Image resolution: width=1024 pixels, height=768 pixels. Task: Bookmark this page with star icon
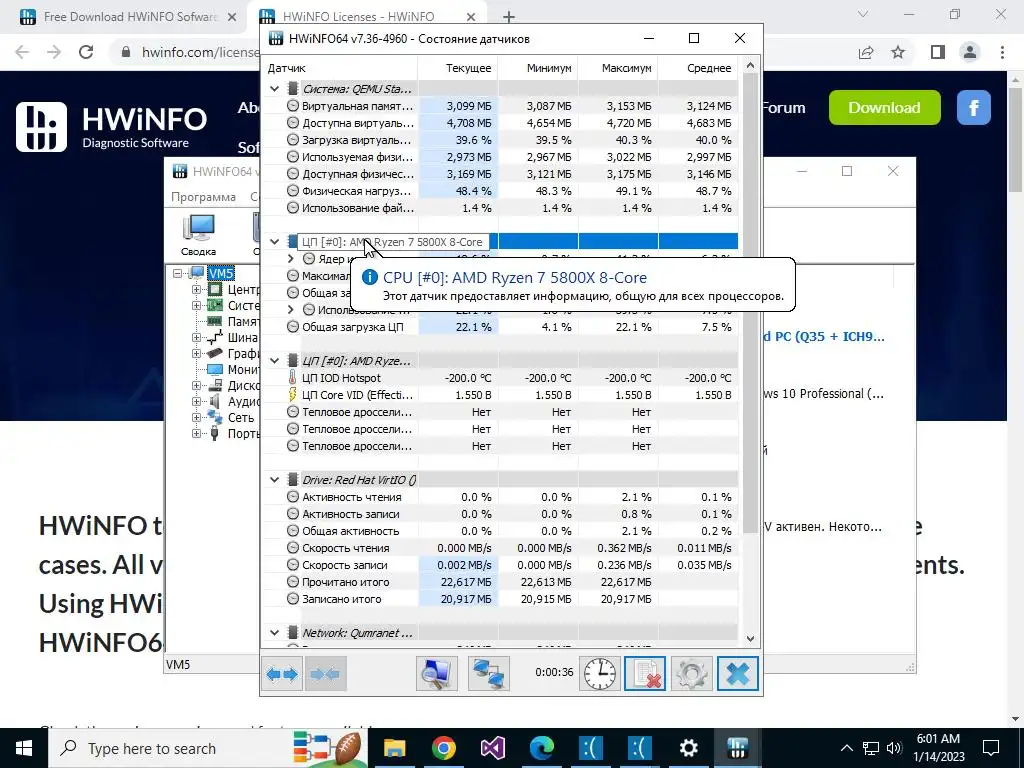pyautogui.click(x=898, y=52)
